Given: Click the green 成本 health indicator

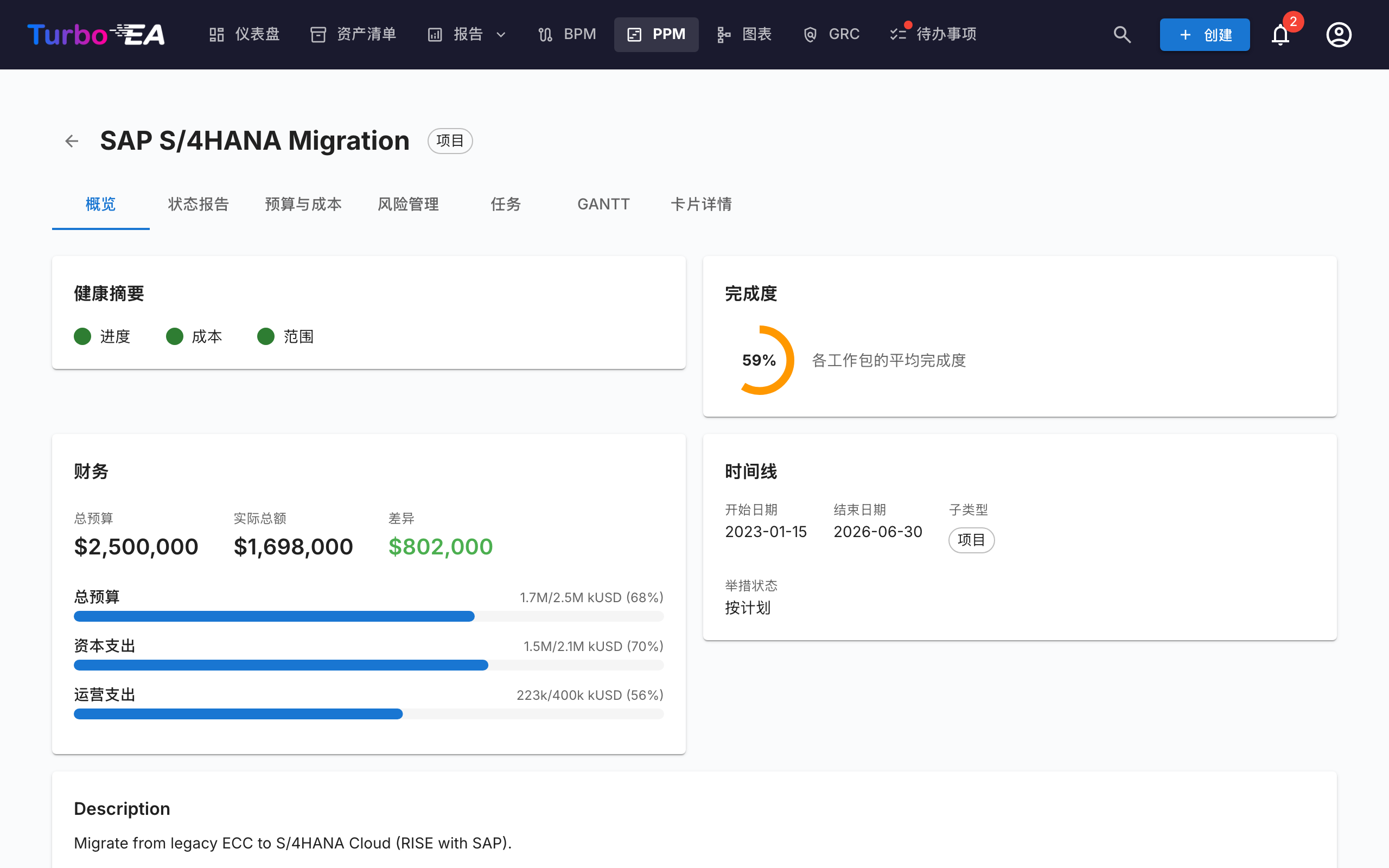Looking at the screenshot, I should (175, 336).
